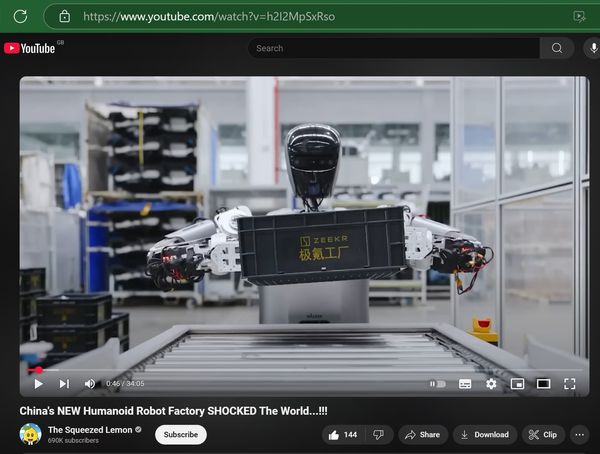
Task: Click 690K subscribers text
Action: tap(73, 441)
